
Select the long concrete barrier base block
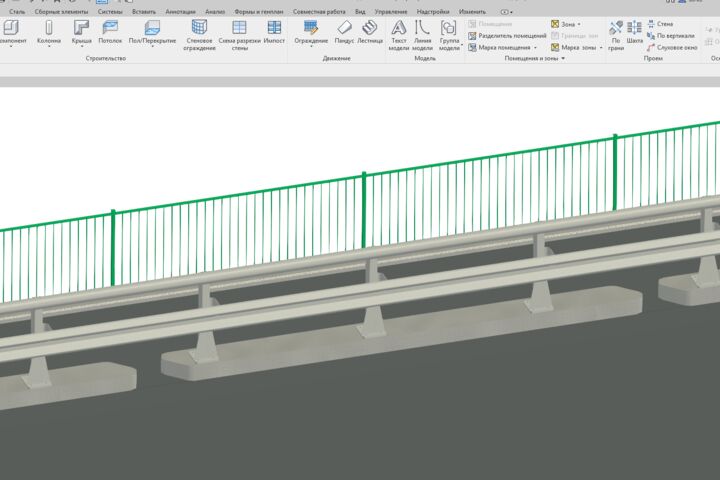tap(402, 332)
